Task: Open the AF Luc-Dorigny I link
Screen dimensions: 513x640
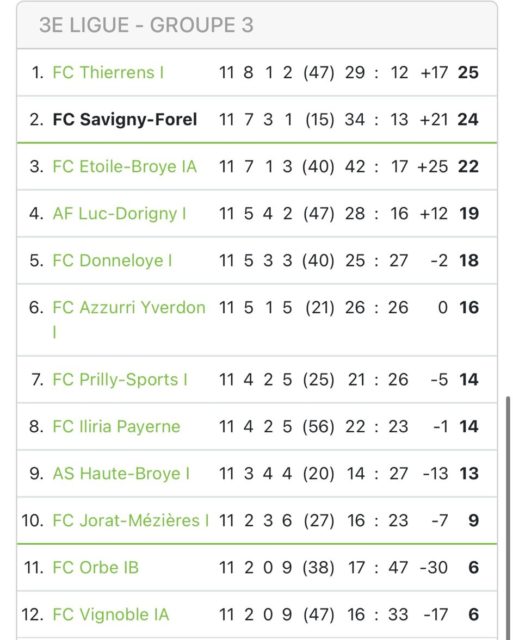Action: tap(119, 213)
